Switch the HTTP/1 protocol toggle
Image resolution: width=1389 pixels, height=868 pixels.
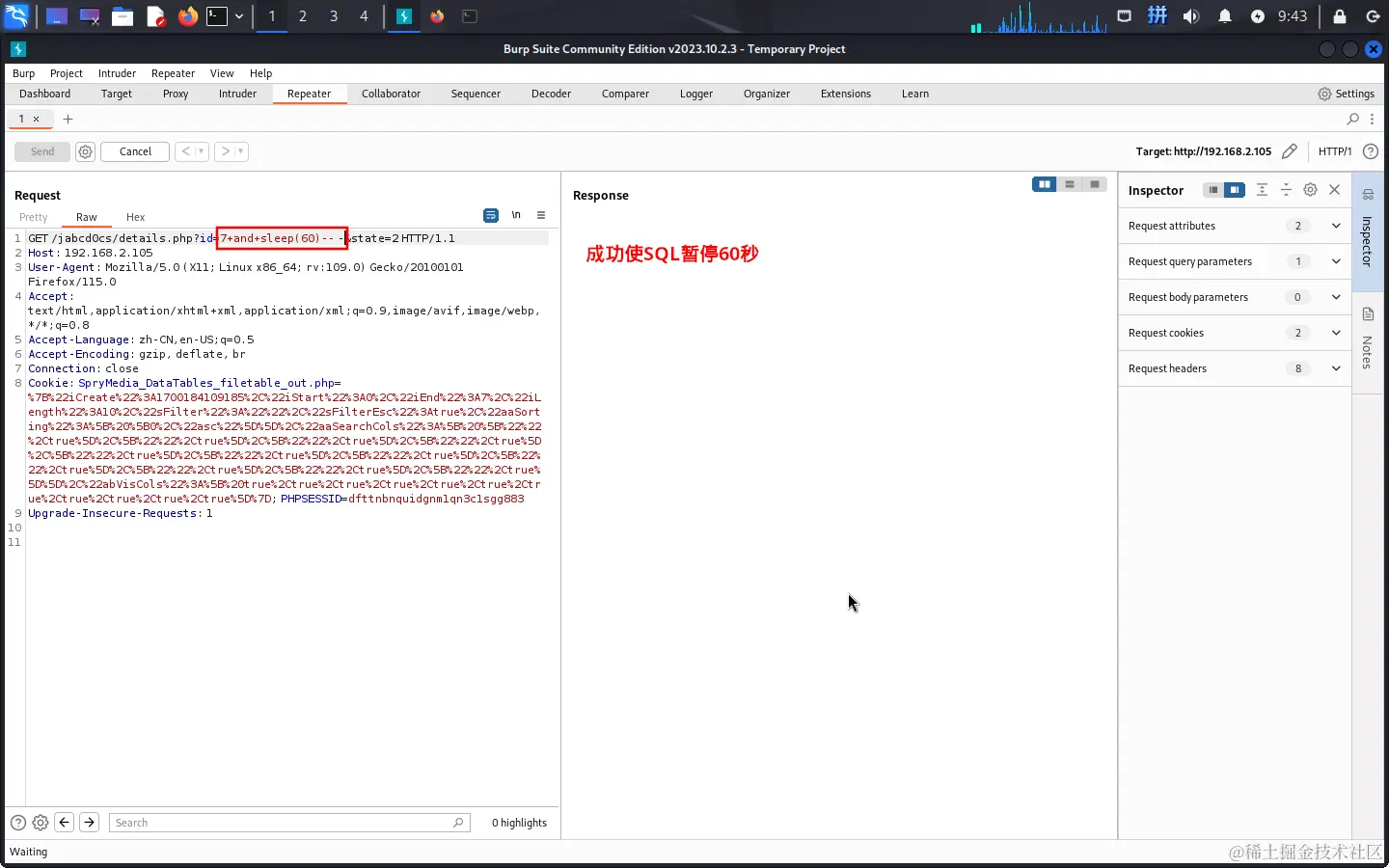coord(1335,151)
